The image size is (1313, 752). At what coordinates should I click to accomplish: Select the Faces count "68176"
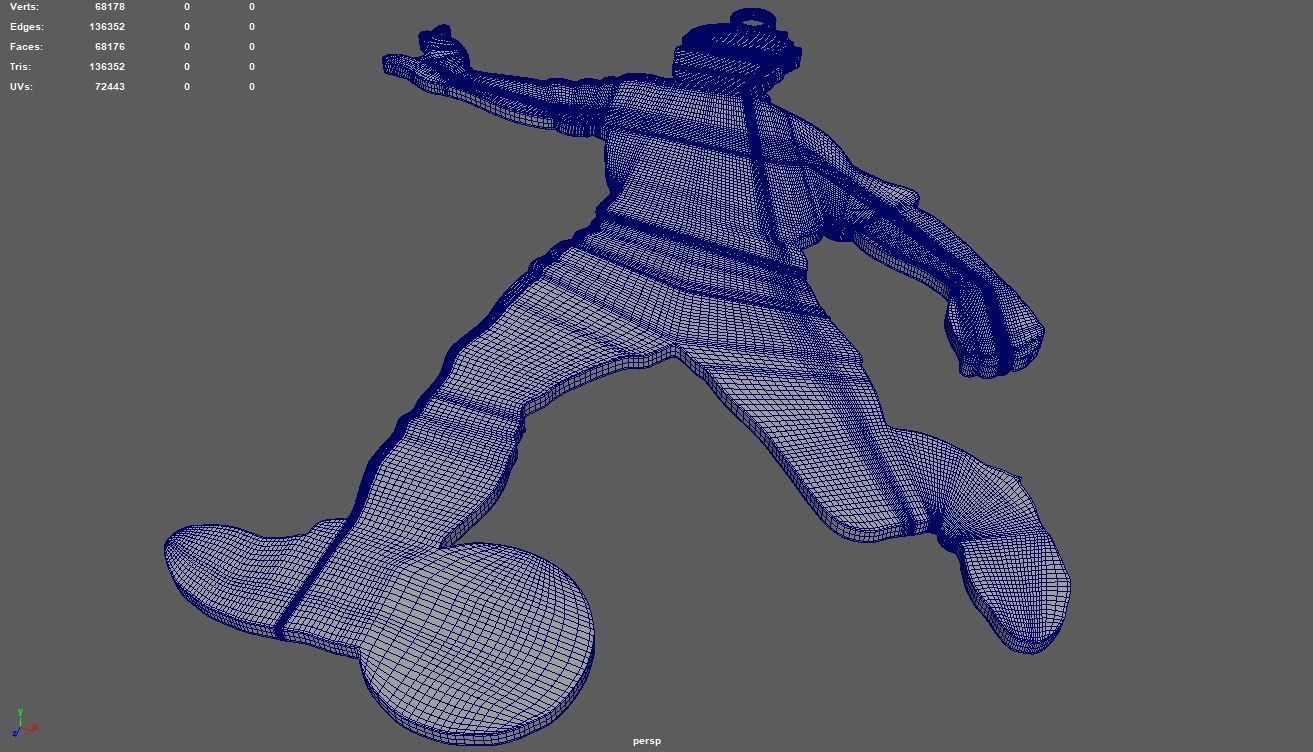point(110,46)
